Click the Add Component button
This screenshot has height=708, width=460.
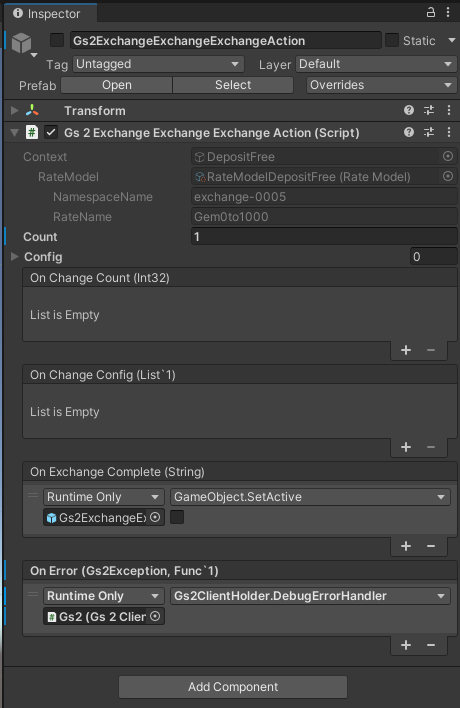233,687
